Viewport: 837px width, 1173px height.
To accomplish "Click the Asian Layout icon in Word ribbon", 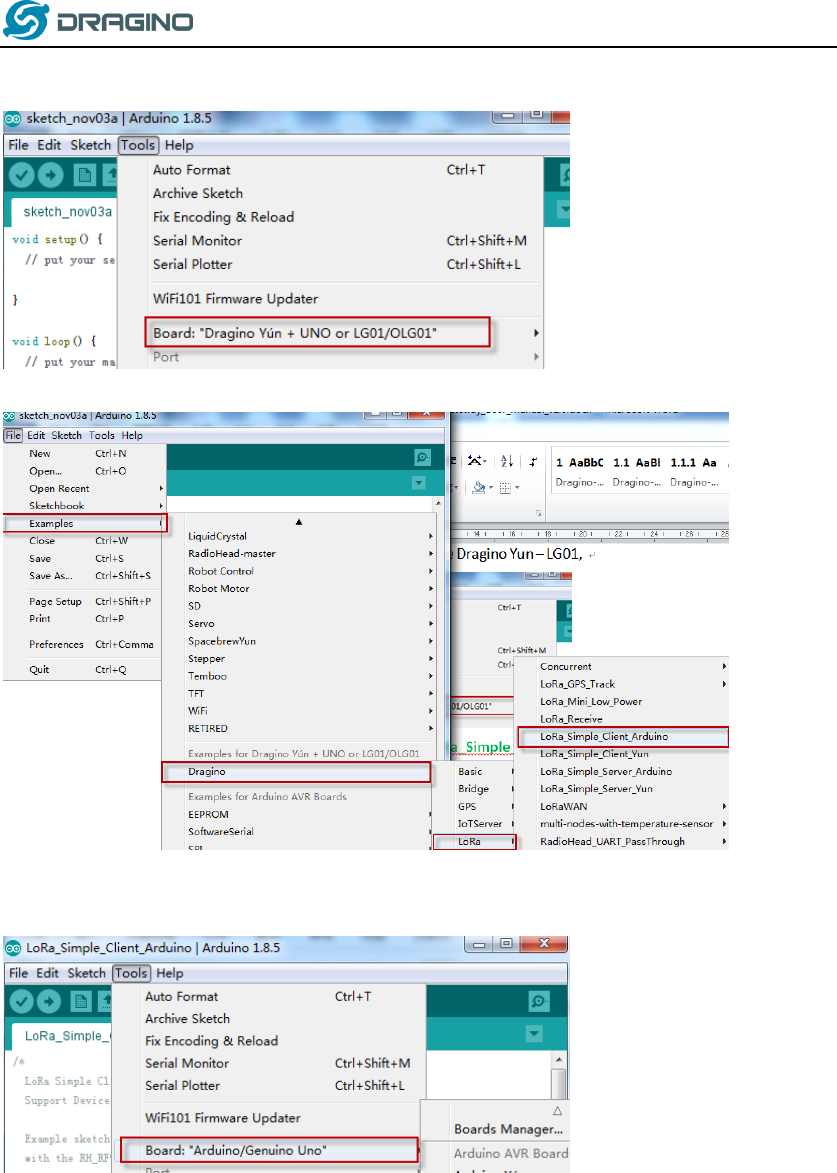I will pos(474,461).
